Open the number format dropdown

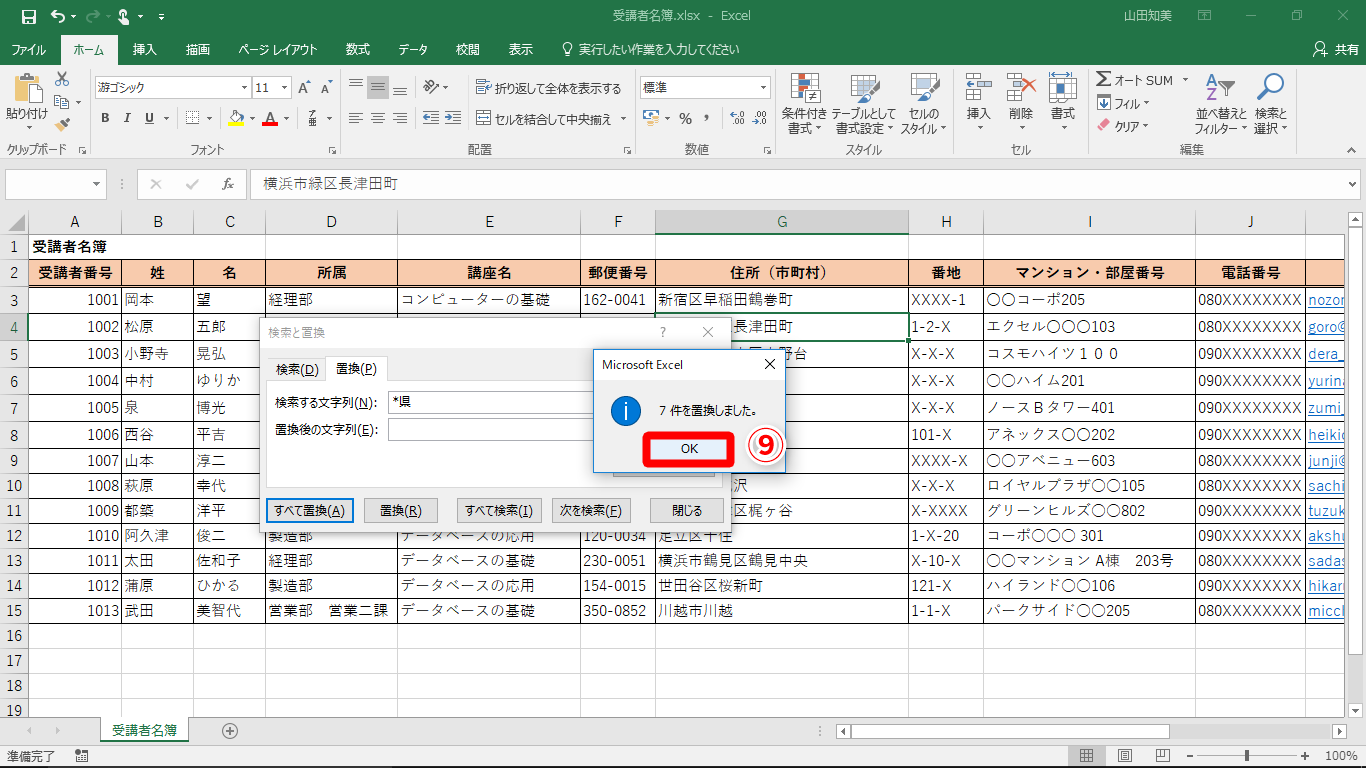pyautogui.click(x=763, y=88)
